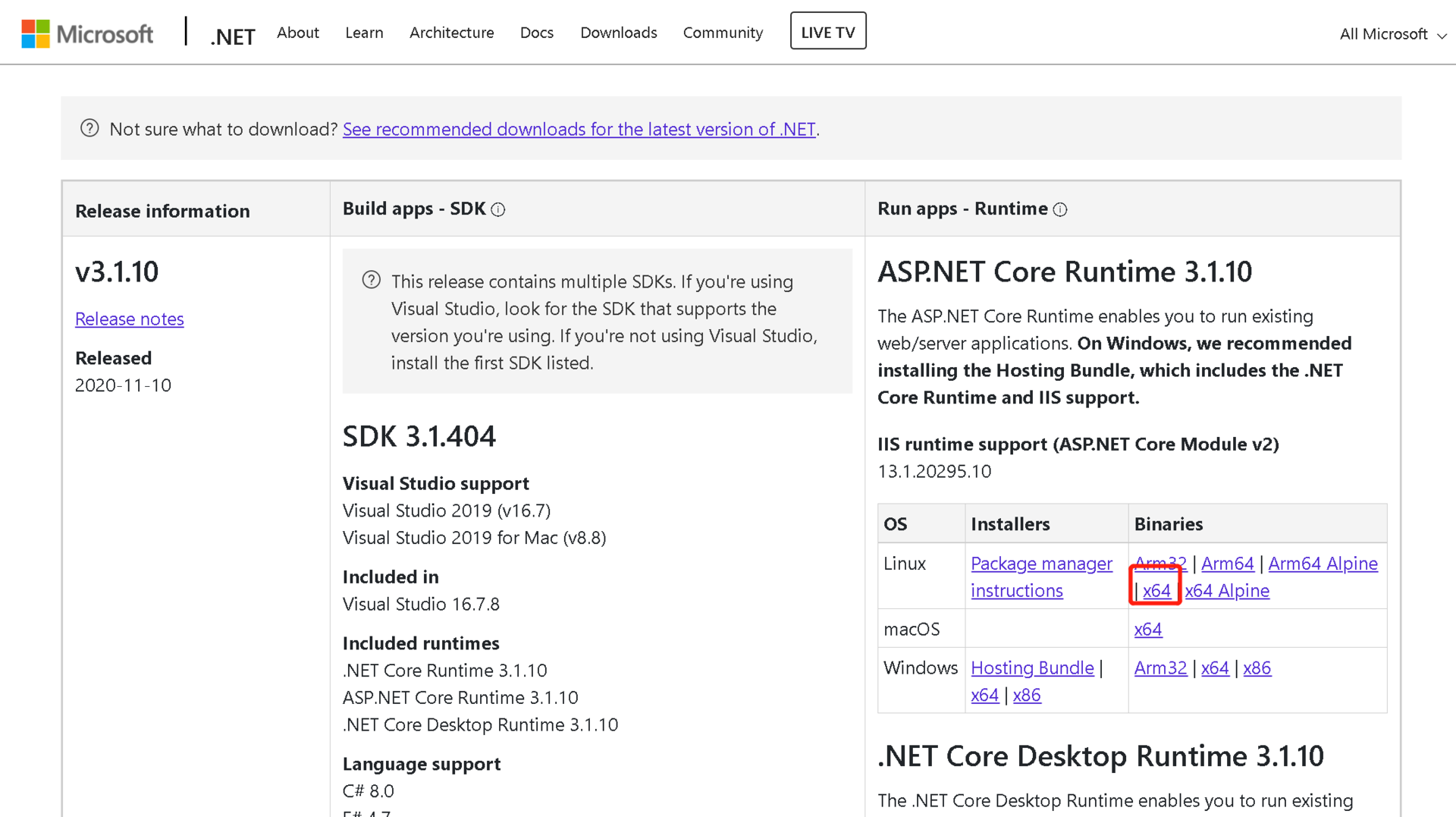Download the Windows Hosting Bundle
Viewport: 1456px width, 817px height.
tap(1031, 668)
